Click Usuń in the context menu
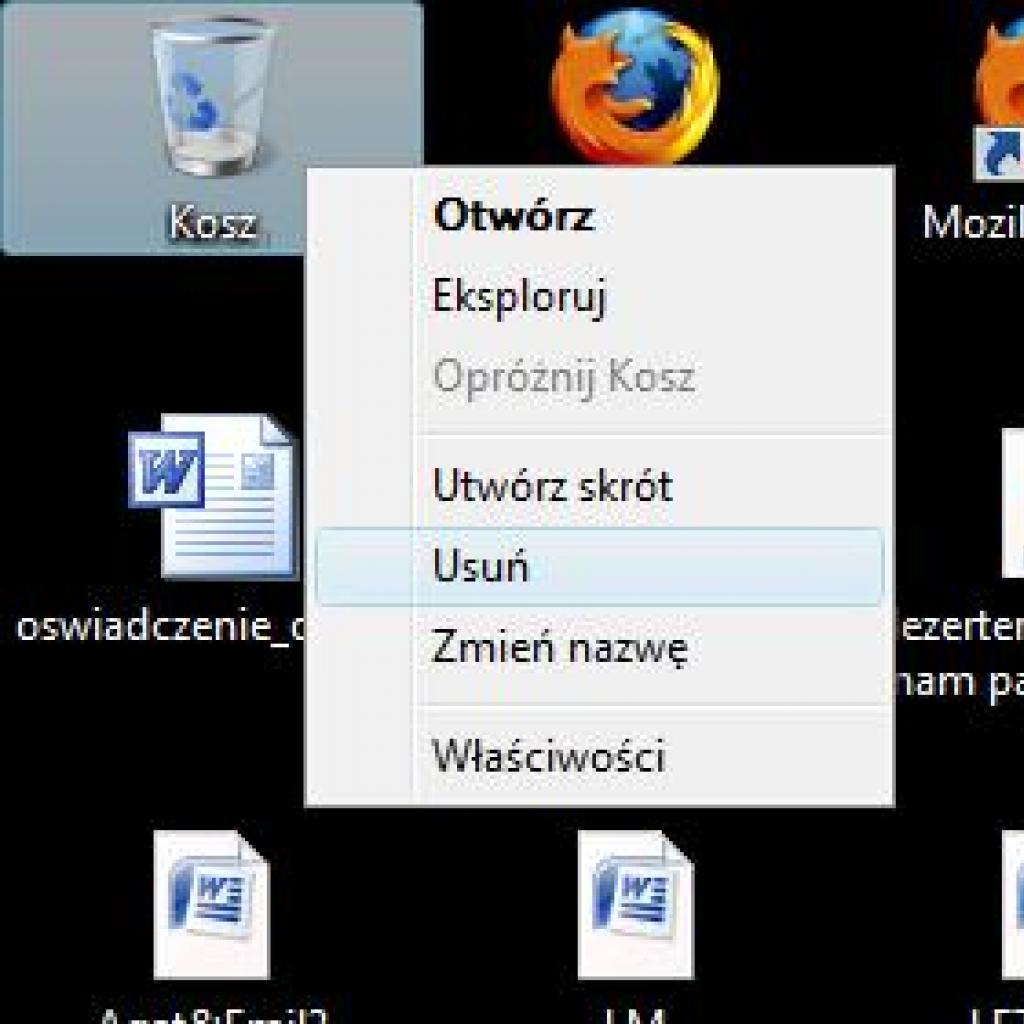This screenshot has width=1024, height=1024. [x=600, y=566]
